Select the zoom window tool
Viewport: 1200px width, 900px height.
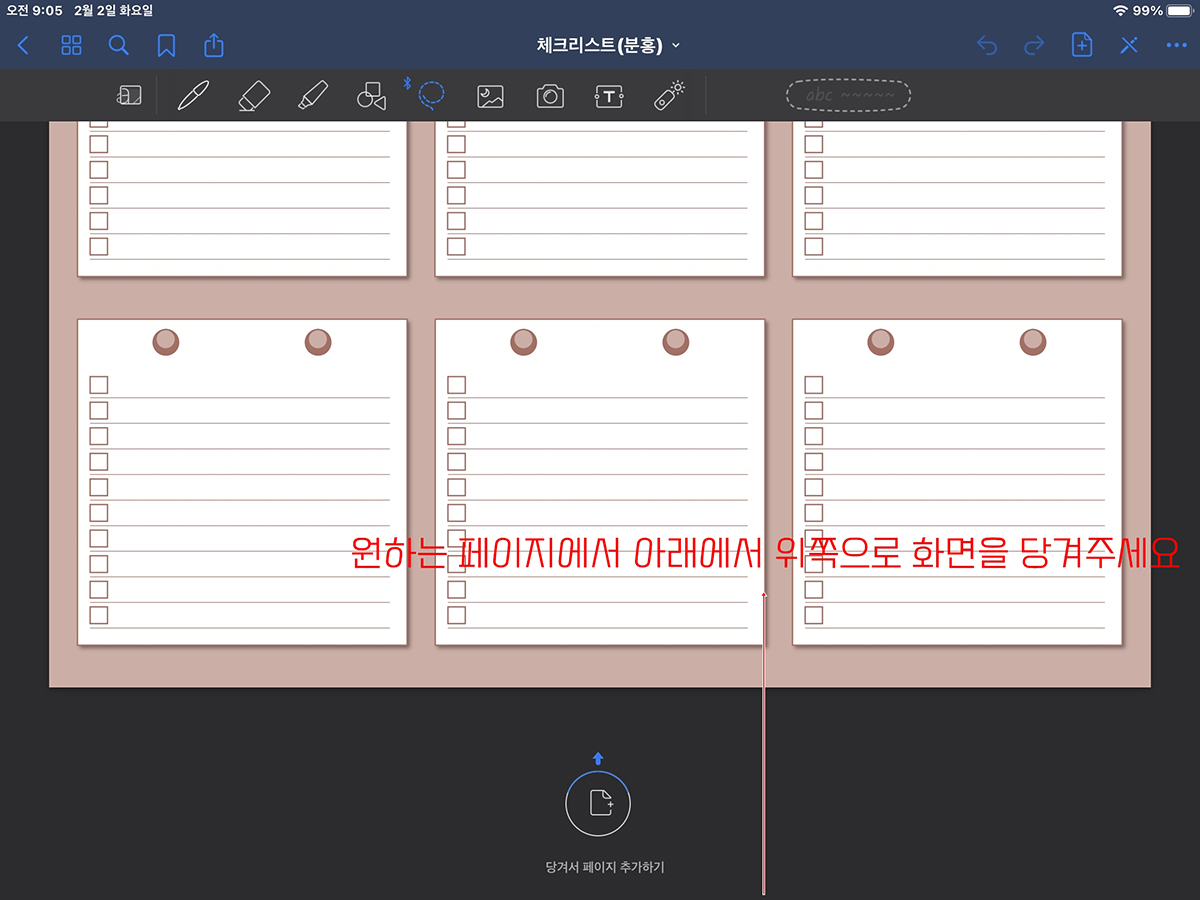pyautogui.click(x=129, y=96)
